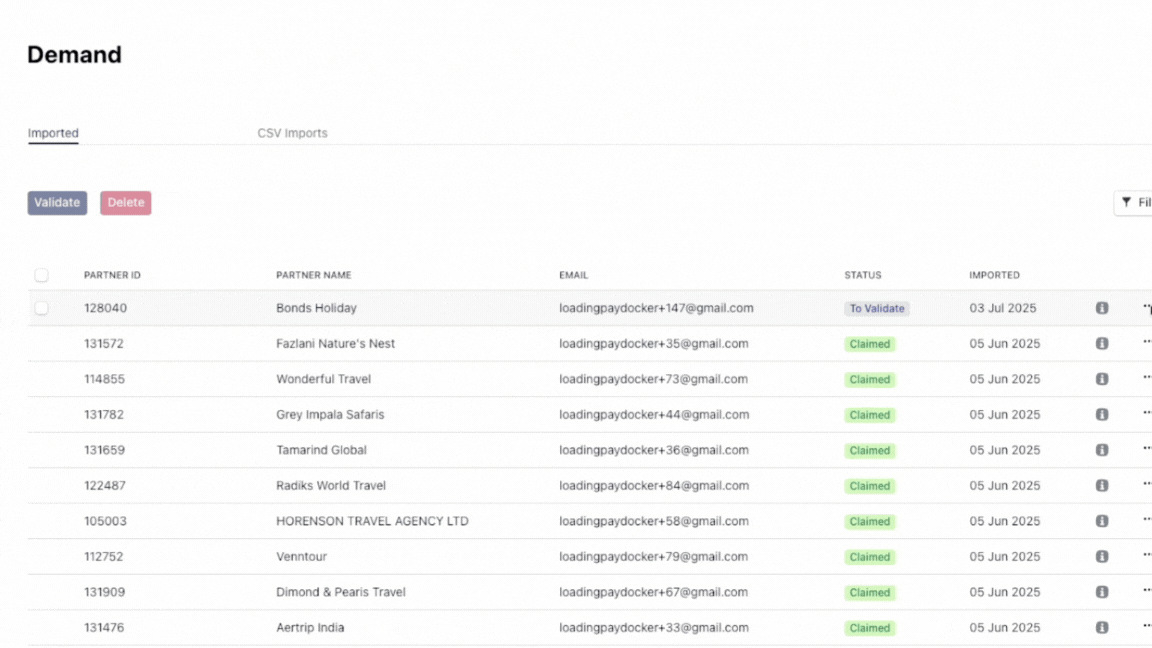Open info icon for Venntour row

point(1102,557)
